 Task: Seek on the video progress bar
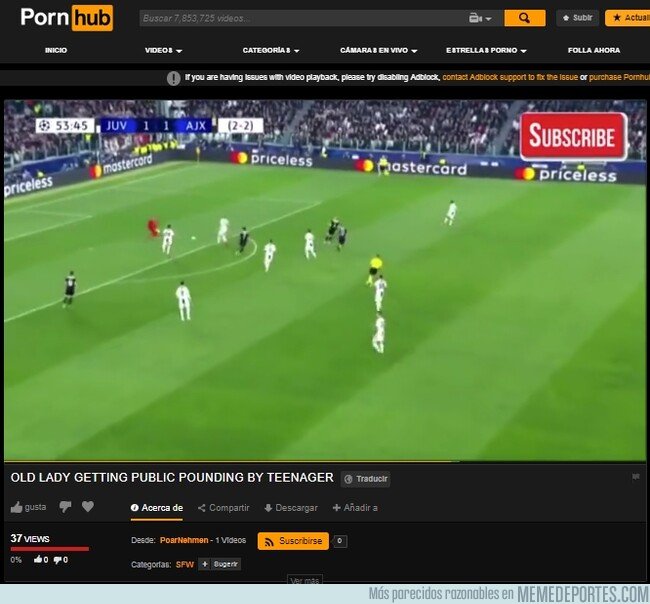pos(325,461)
